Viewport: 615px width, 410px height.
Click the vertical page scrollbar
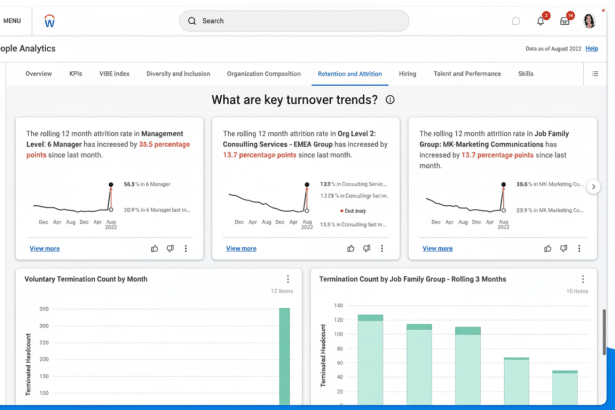(x=604, y=332)
